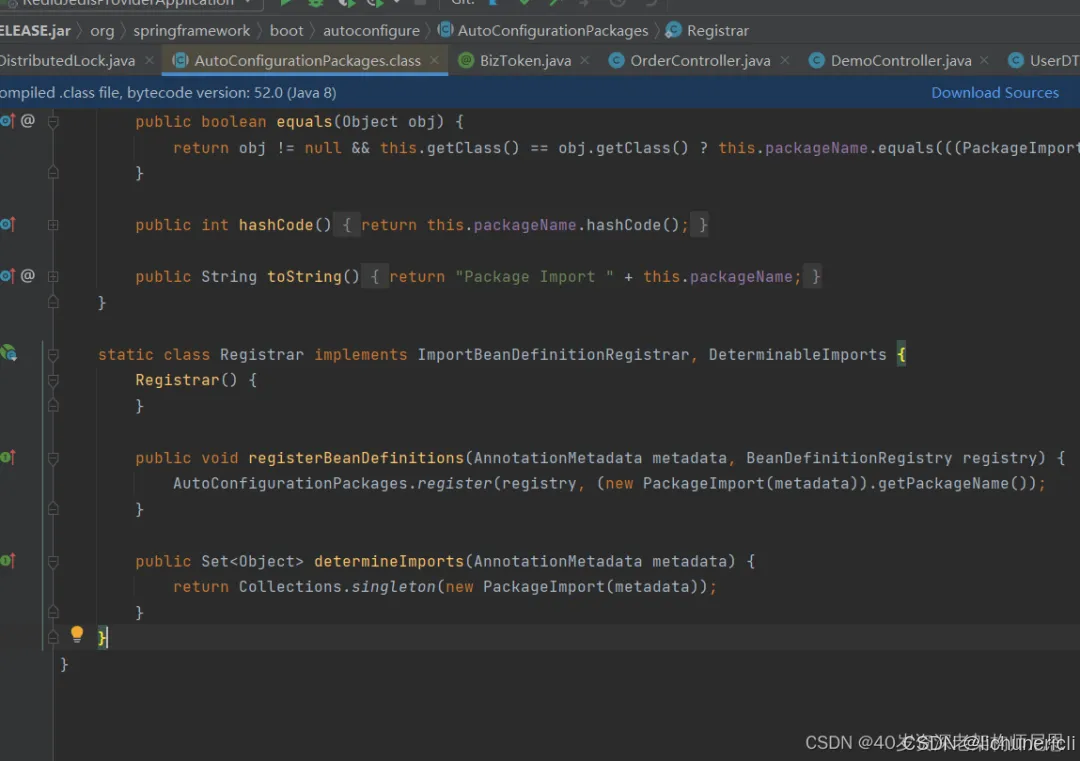
Task: Click fold end marker after determineImports body
Action: [x=53, y=612]
